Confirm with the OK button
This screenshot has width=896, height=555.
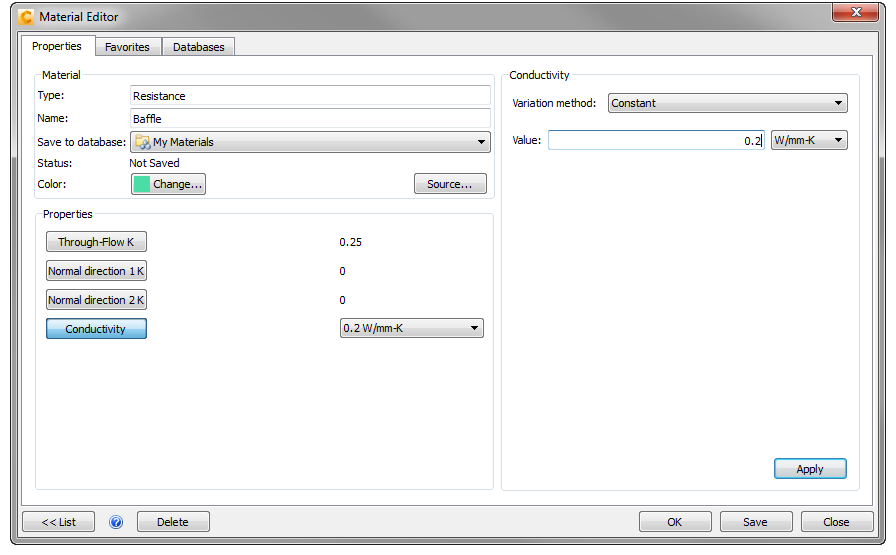pyautogui.click(x=674, y=522)
